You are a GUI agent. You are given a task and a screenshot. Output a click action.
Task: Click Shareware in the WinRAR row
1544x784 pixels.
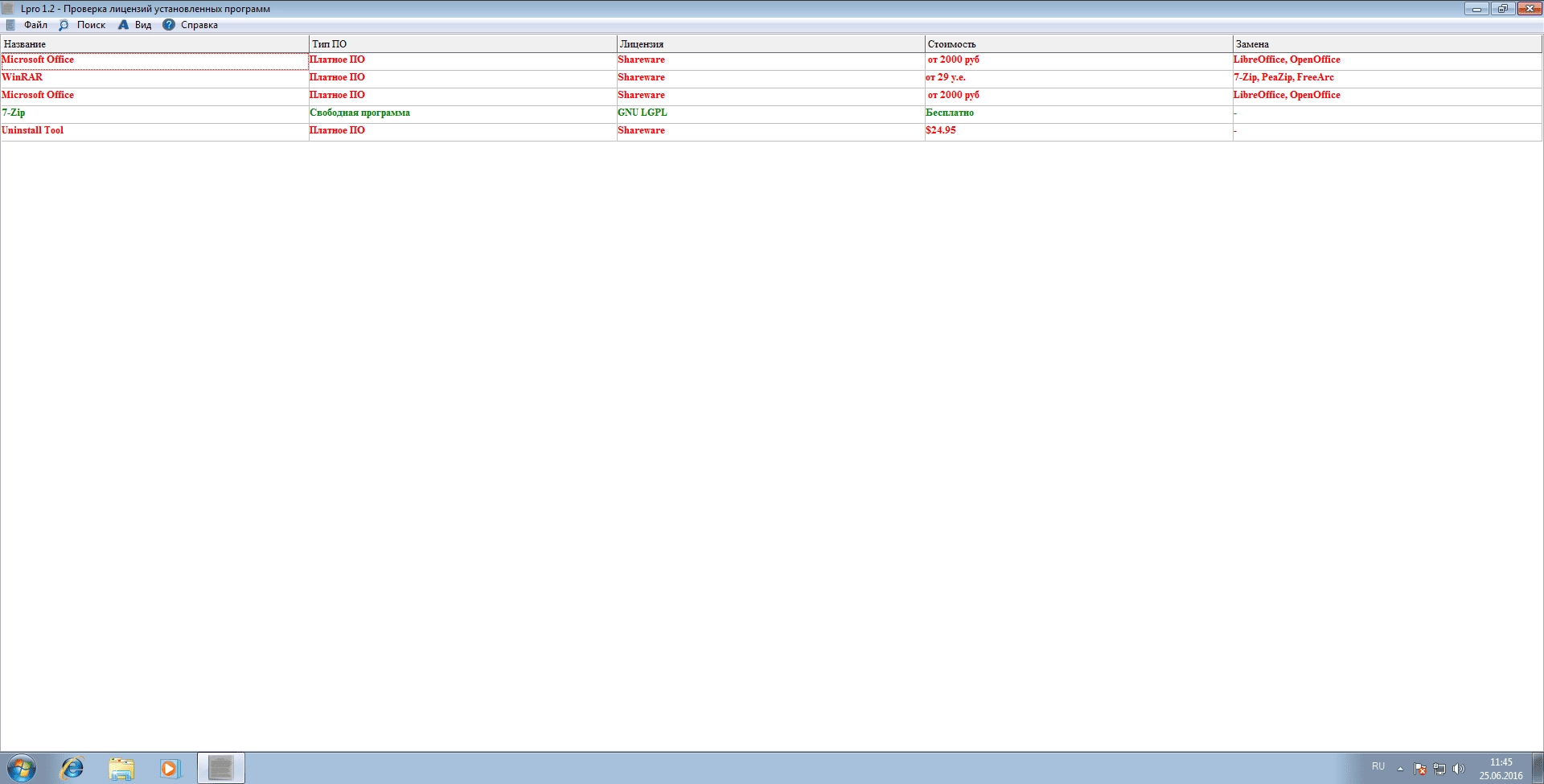click(x=770, y=78)
